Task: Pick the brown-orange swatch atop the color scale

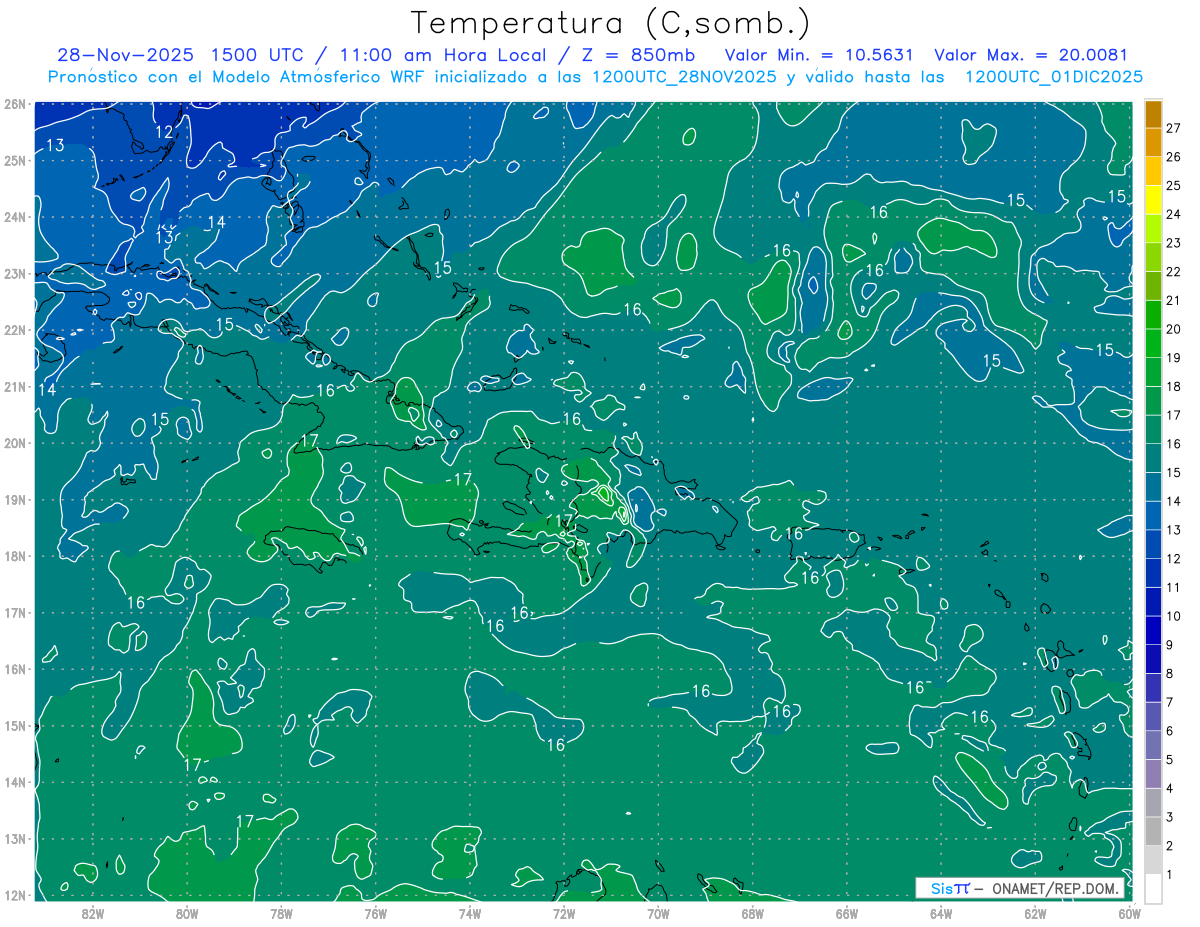Action: pyautogui.click(x=1153, y=114)
